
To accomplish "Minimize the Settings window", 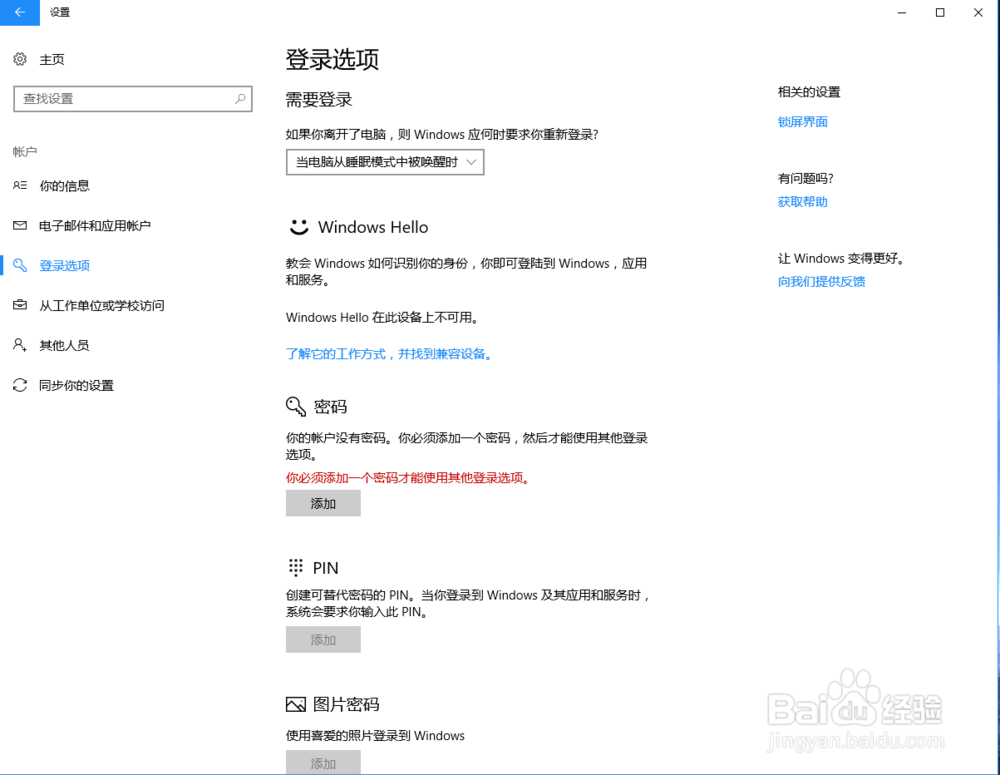I will 902,12.
